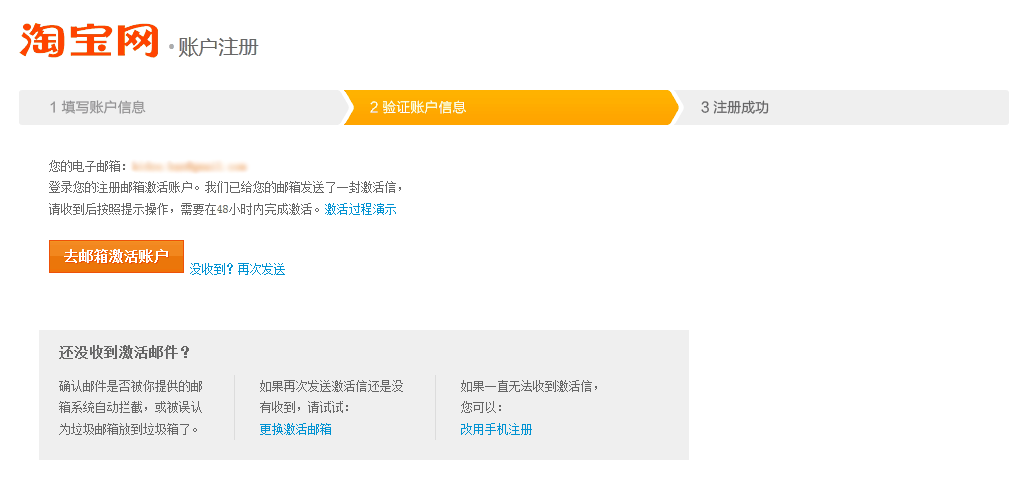Select step 1 填写账户信息
Image resolution: width=1026 pixels, height=483 pixels.
[98, 107]
